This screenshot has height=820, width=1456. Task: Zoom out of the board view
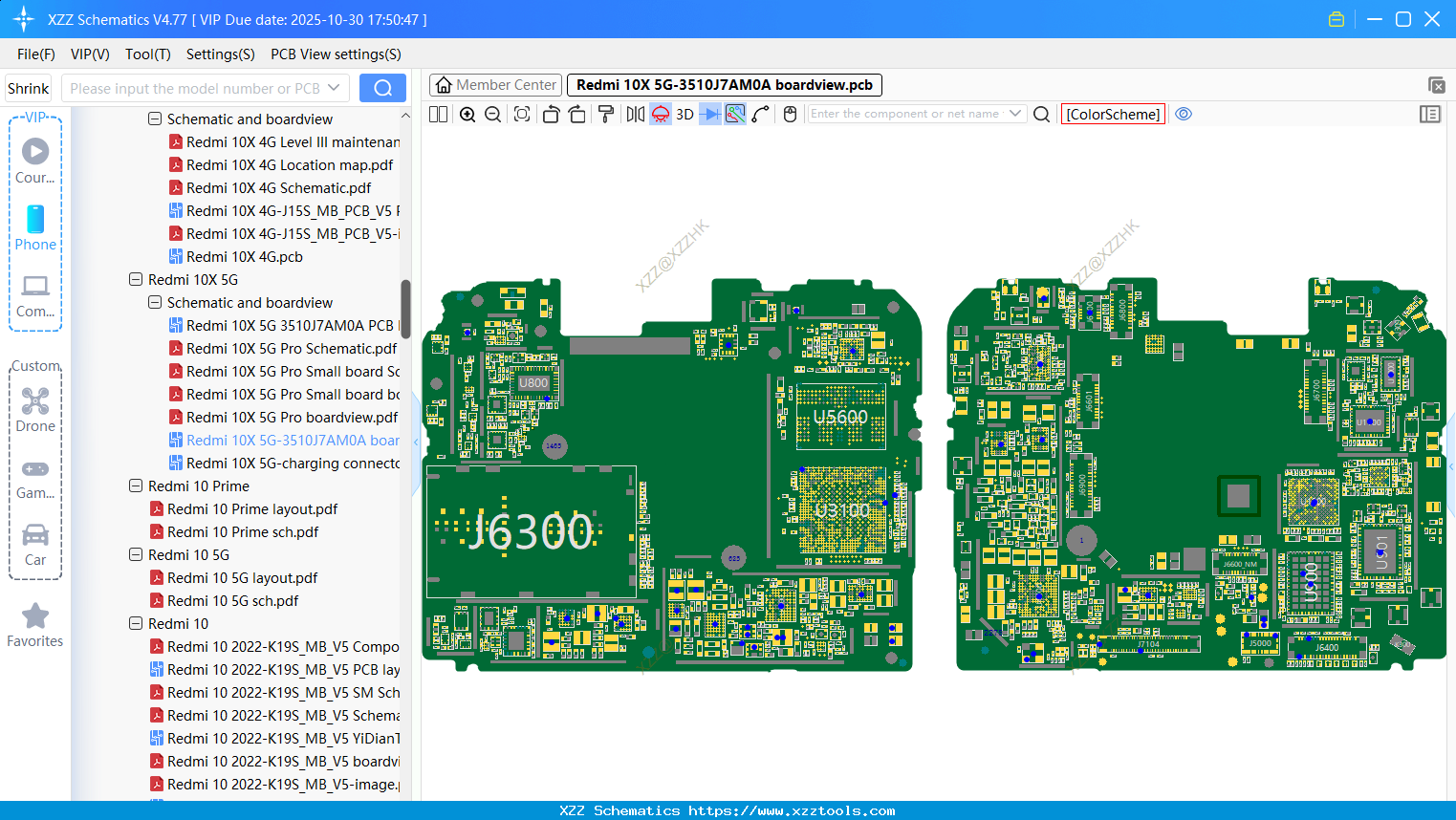491,114
